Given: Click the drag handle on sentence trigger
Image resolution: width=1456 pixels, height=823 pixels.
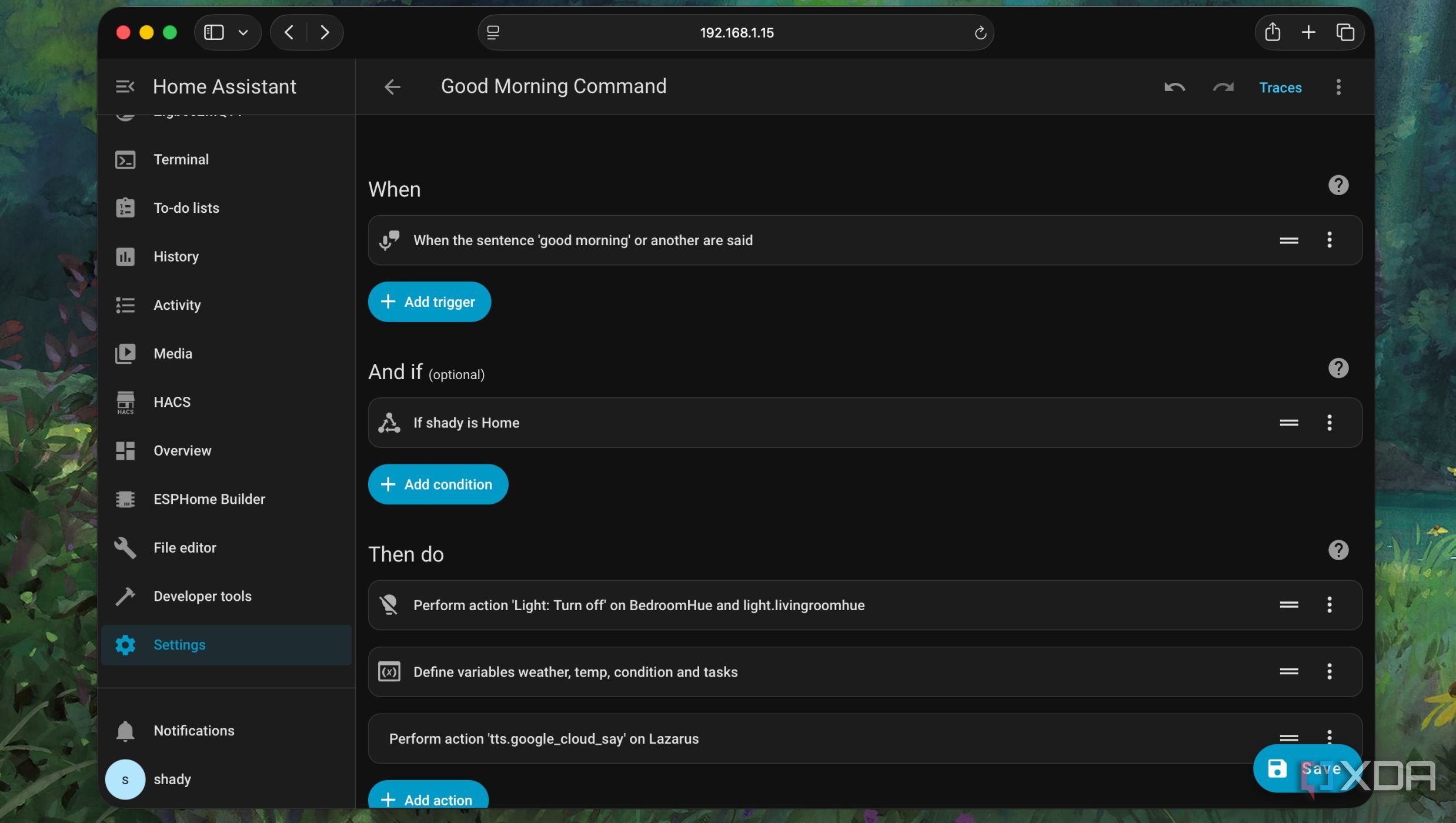Looking at the screenshot, I should point(1289,240).
